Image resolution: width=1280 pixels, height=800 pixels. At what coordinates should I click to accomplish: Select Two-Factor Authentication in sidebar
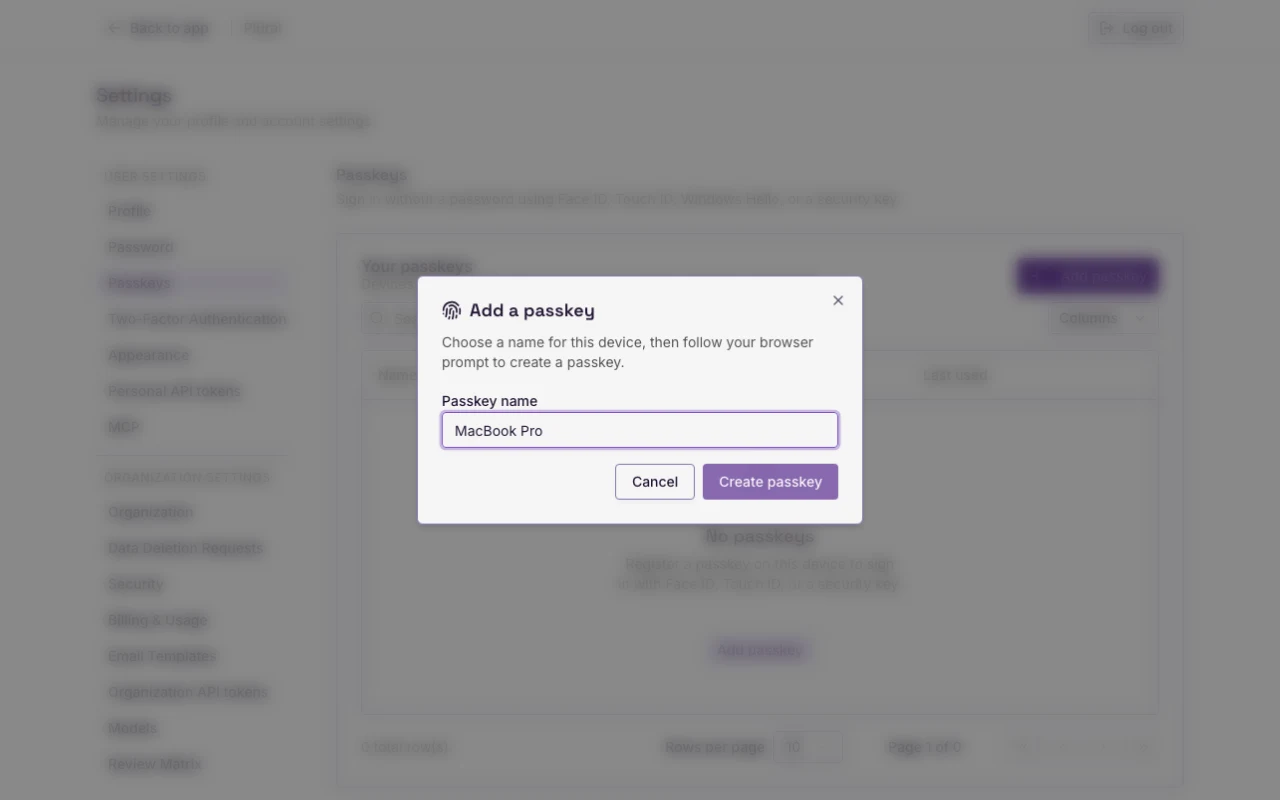tap(197, 319)
